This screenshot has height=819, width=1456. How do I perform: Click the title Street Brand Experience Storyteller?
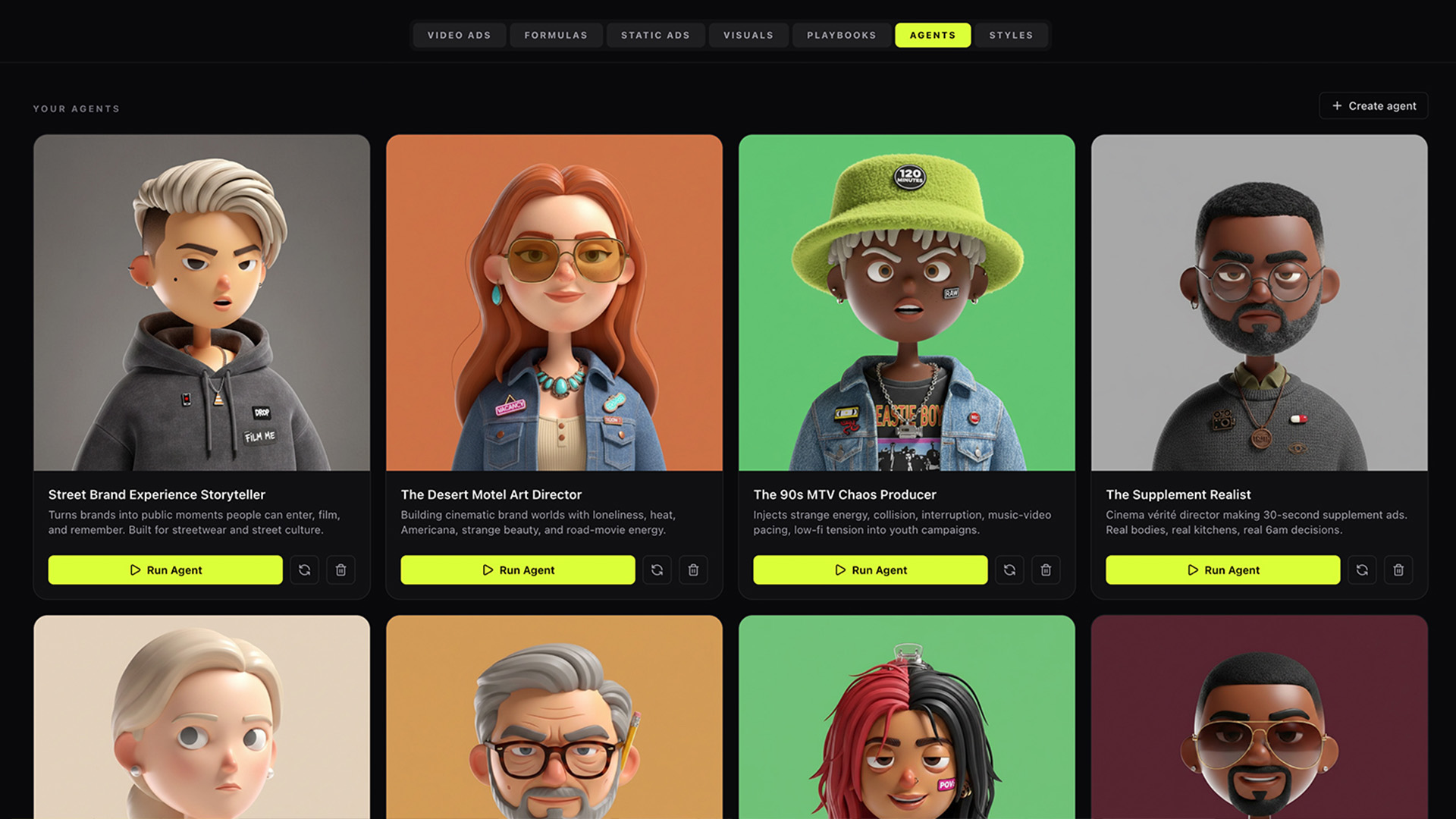157,494
